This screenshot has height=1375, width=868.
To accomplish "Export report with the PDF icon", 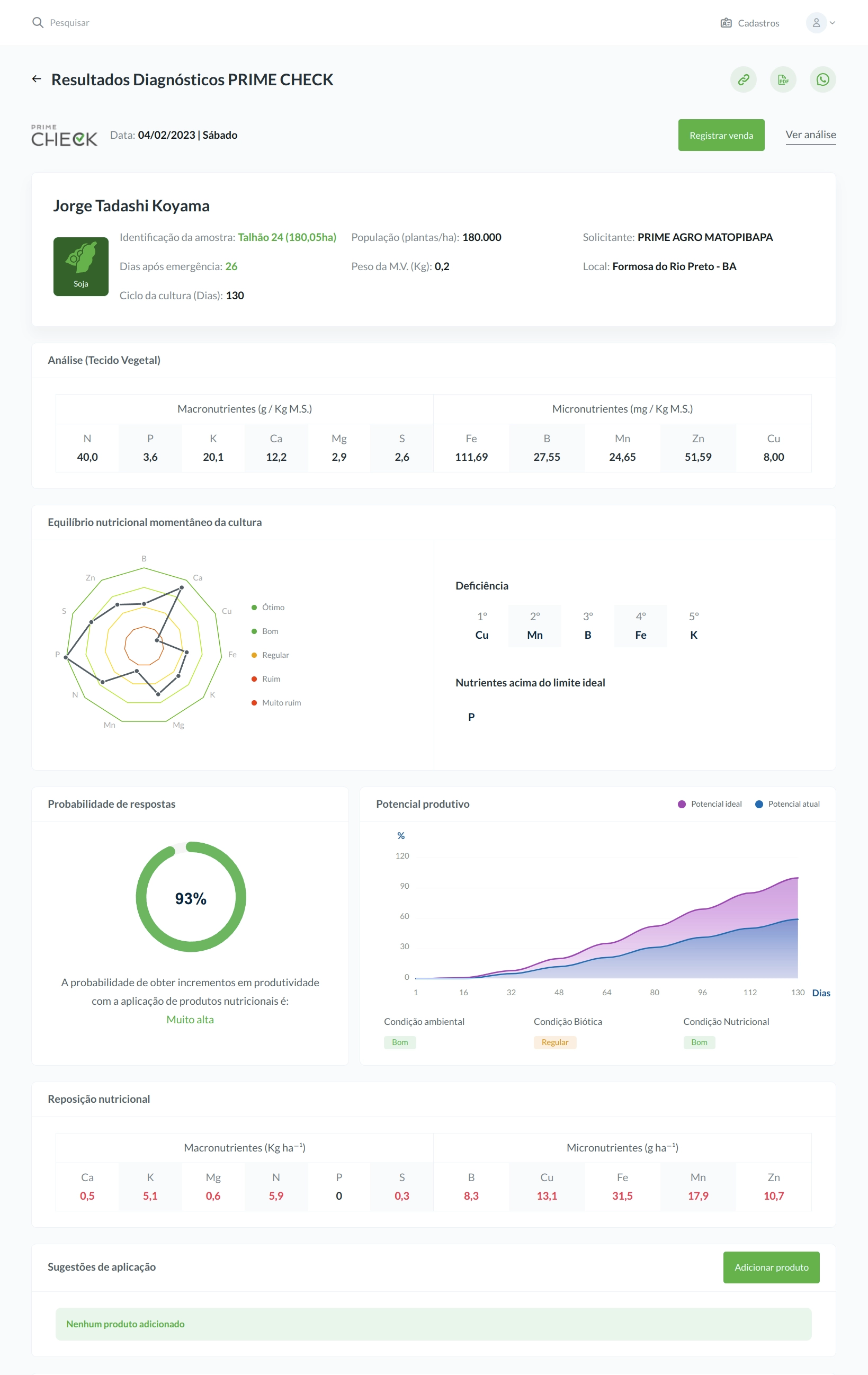I will 783,79.
